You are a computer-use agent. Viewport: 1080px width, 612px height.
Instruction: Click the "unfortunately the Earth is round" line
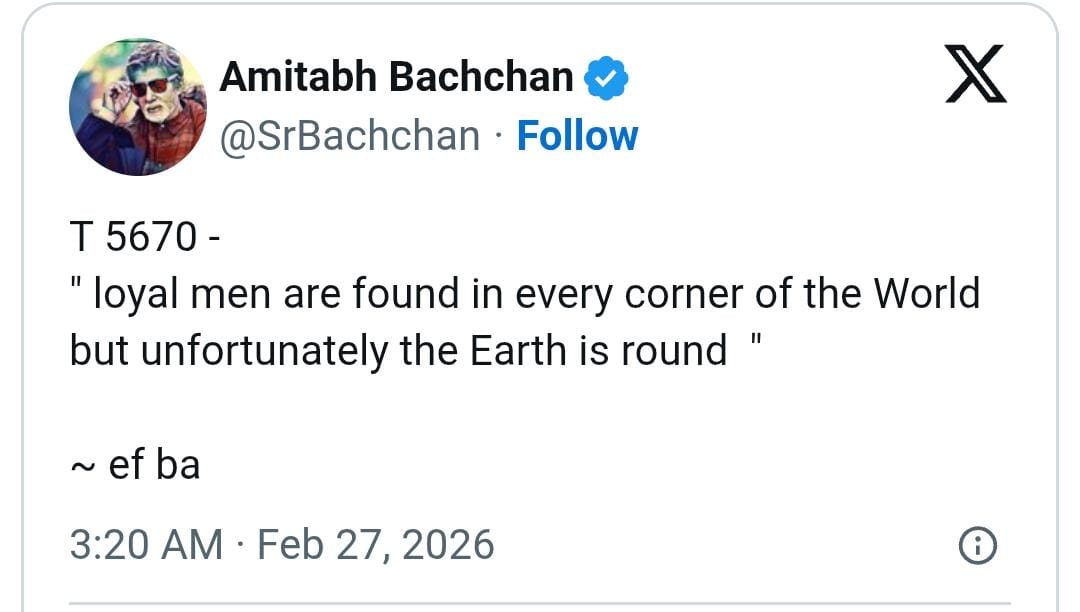(x=400, y=351)
